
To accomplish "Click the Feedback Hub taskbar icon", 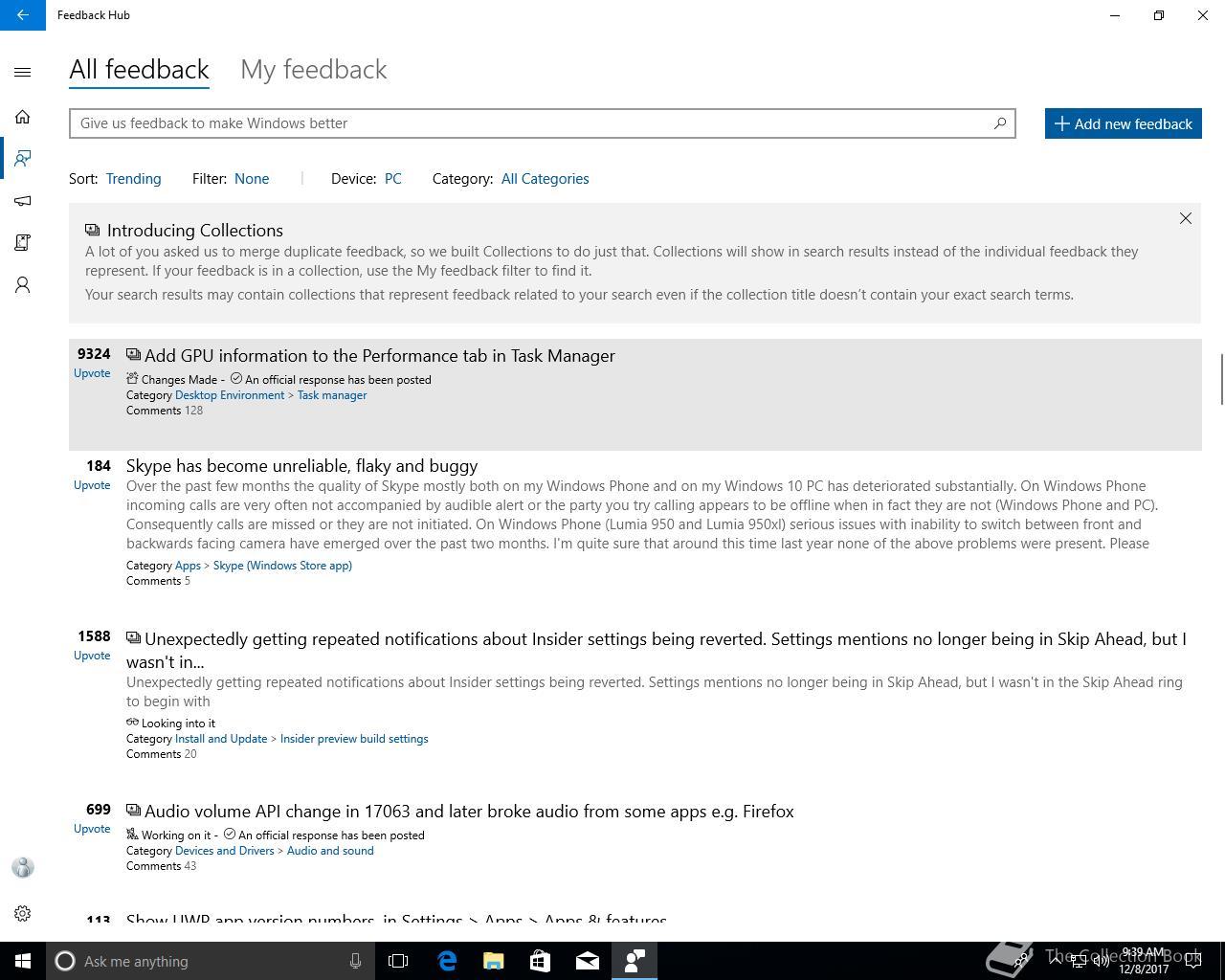I will tap(635, 961).
